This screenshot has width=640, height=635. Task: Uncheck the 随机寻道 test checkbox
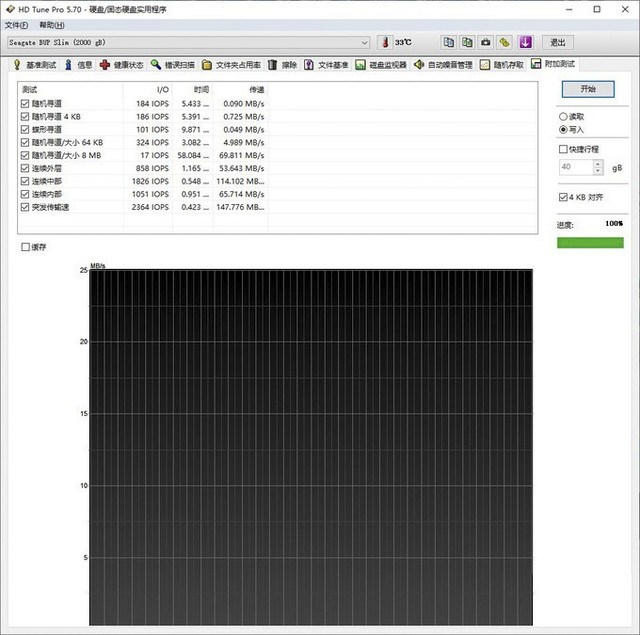pos(25,104)
